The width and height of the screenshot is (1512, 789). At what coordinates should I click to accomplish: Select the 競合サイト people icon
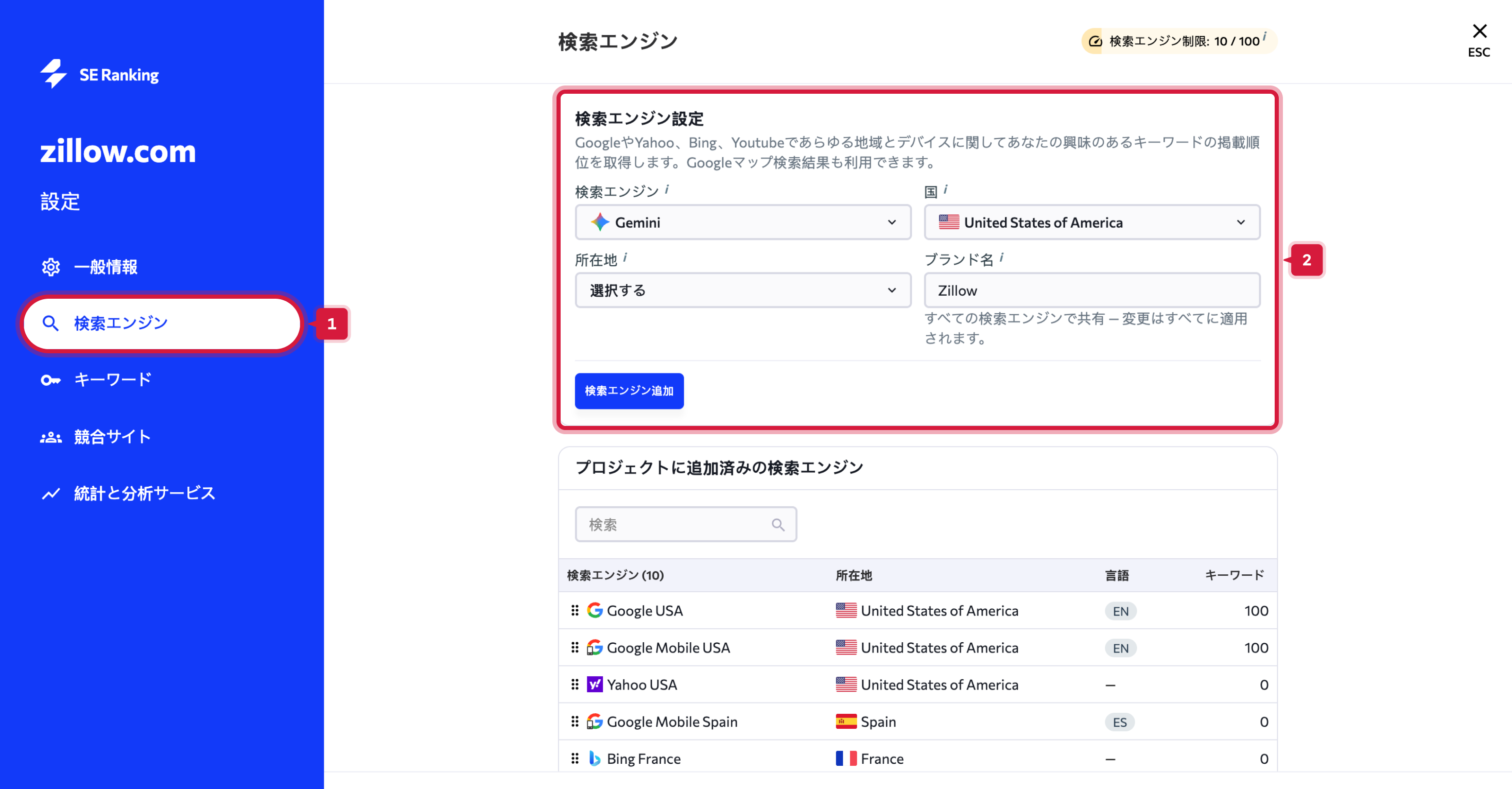(50, 437)
